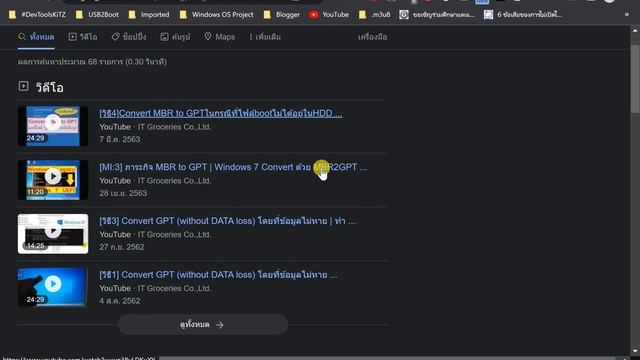Image resolution: width=640 pixels, height=360 pixels.
Task: Open the USB2Boot bookmark folder
Action: coord(97,15)
